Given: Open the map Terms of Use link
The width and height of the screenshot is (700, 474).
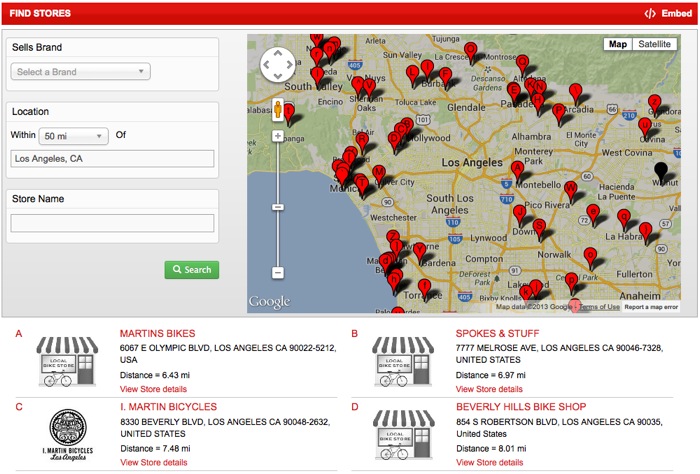Looking at the screenshot, I should coord(599,307).
